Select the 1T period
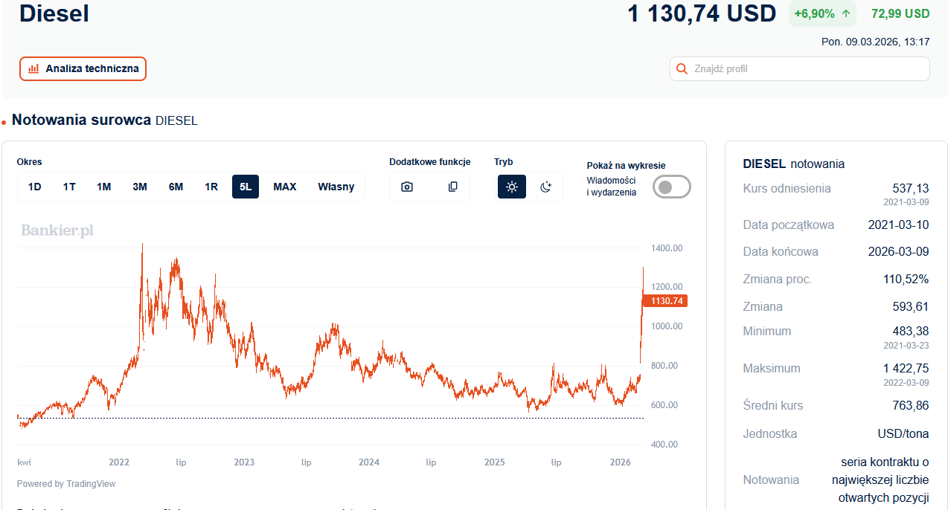Screen dimensions: 948x510 click(70, 187)
